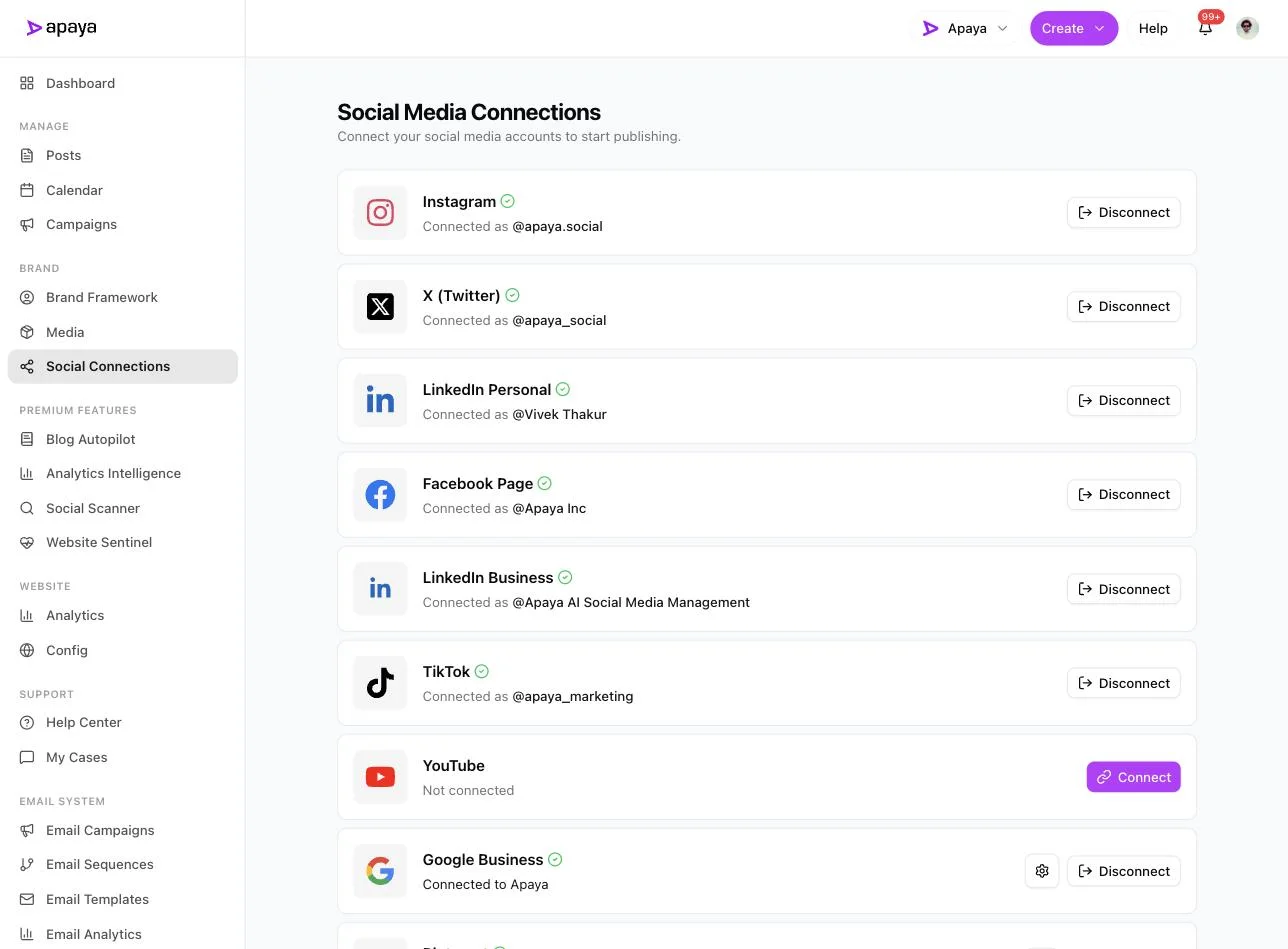The width and height of the screenshot is (1288, 949).
Task: Click the Google Business connected checkmark
Action: 555,859
